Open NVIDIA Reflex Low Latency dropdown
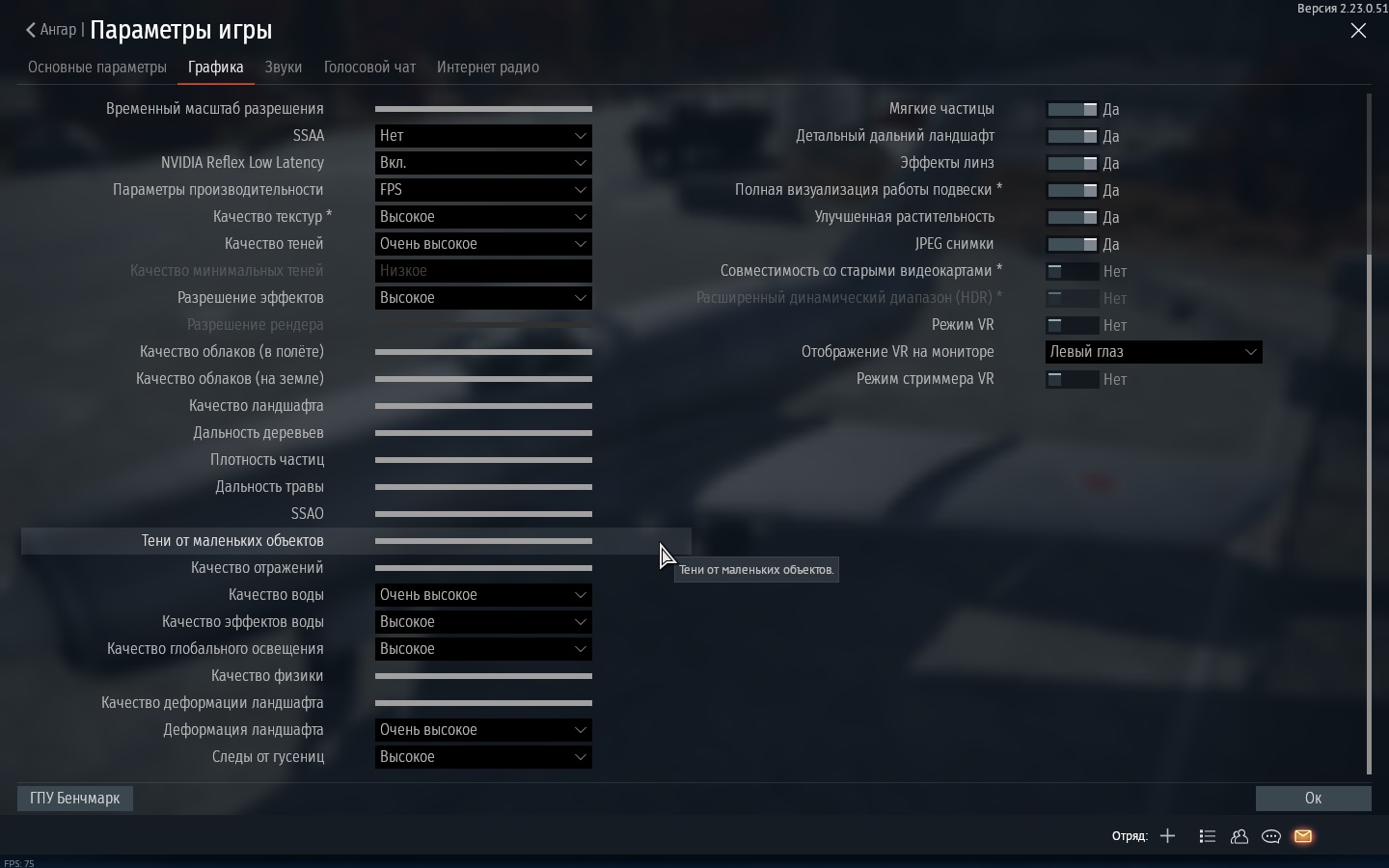The height and width of the screenshot is (868, 1389). tap(483, 163)
